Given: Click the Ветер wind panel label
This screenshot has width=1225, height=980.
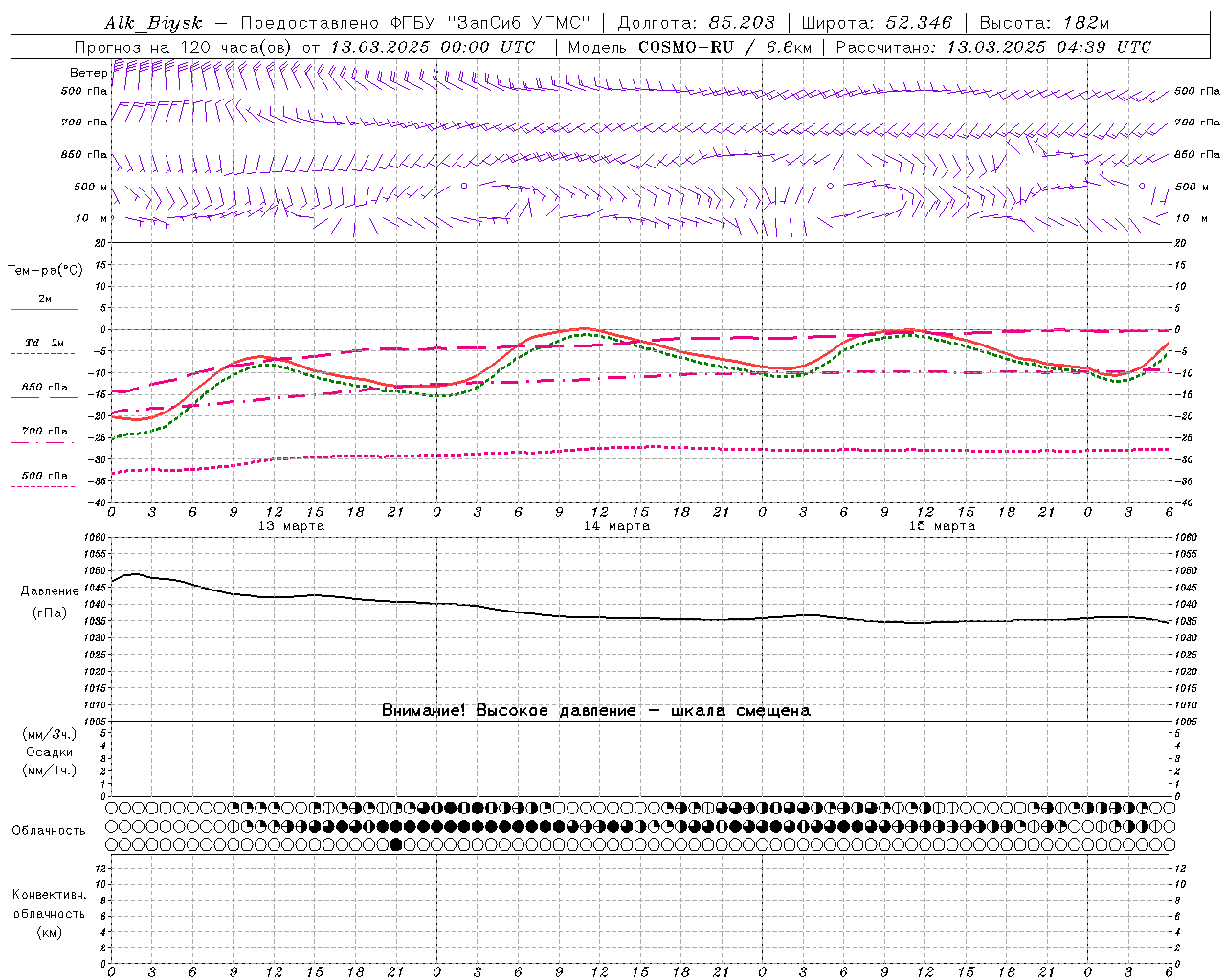Looking at the screenshot, I should 88,73.
